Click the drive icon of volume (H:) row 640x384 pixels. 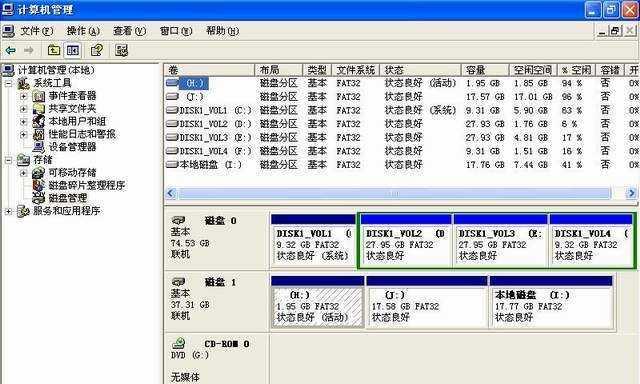[172, 83]
